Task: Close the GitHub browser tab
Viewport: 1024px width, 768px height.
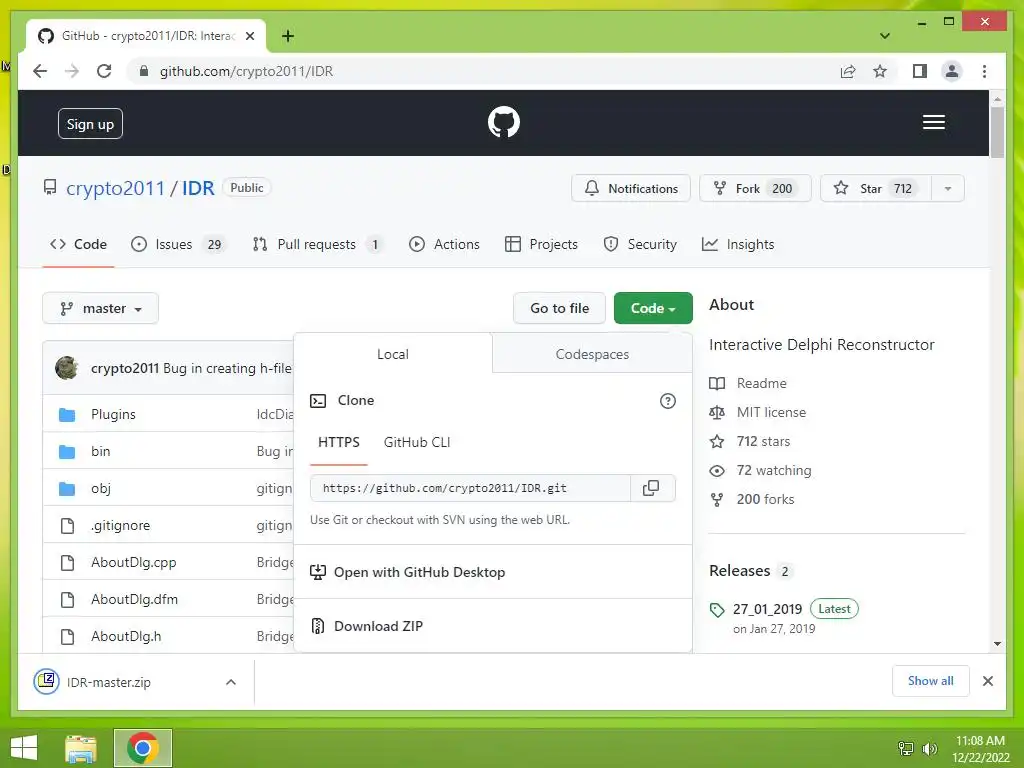Action: click(249, 36)
